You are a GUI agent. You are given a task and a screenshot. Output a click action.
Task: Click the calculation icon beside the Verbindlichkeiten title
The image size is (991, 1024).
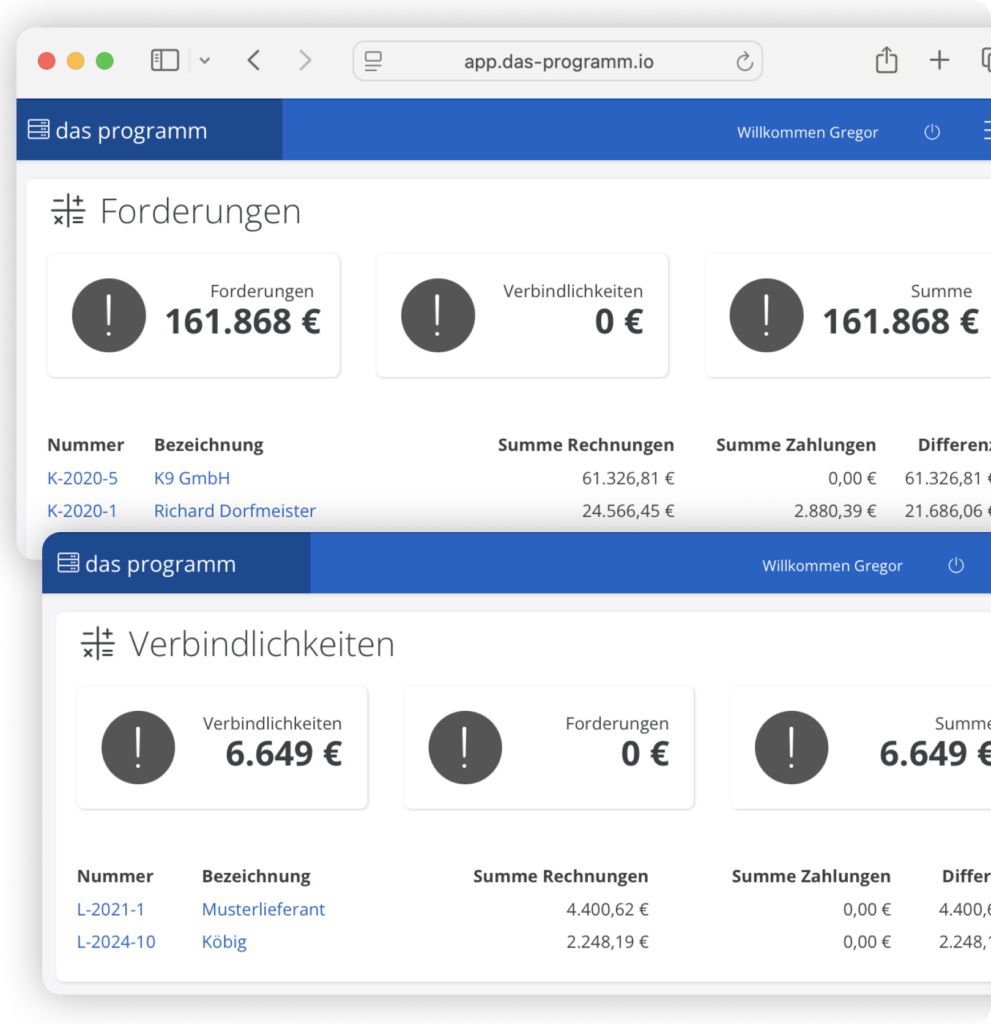pos(96,643)
